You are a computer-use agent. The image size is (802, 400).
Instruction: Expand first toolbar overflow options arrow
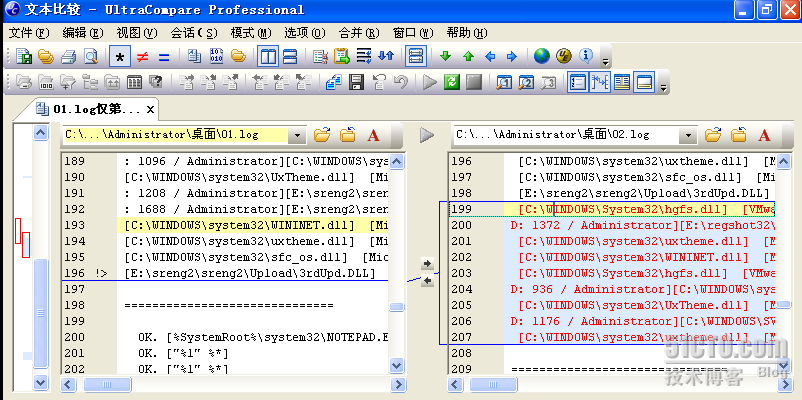605,62
